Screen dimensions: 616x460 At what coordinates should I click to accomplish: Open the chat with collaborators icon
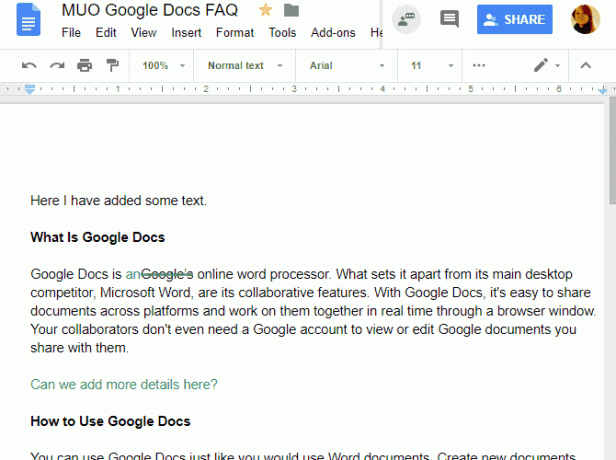(x=407, y=19)
